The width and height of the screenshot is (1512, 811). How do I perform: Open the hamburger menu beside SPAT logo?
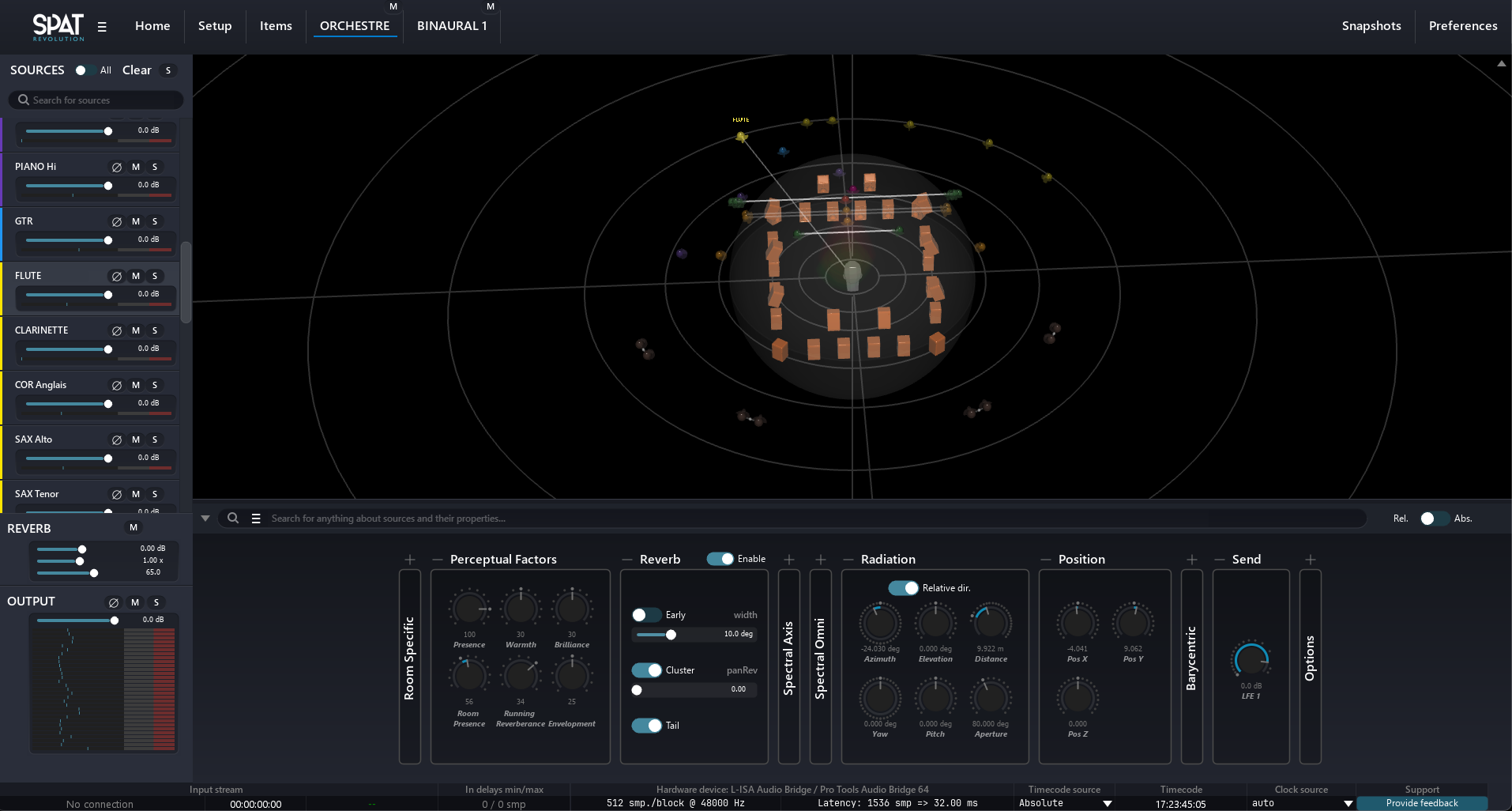(x=102, y=27)
